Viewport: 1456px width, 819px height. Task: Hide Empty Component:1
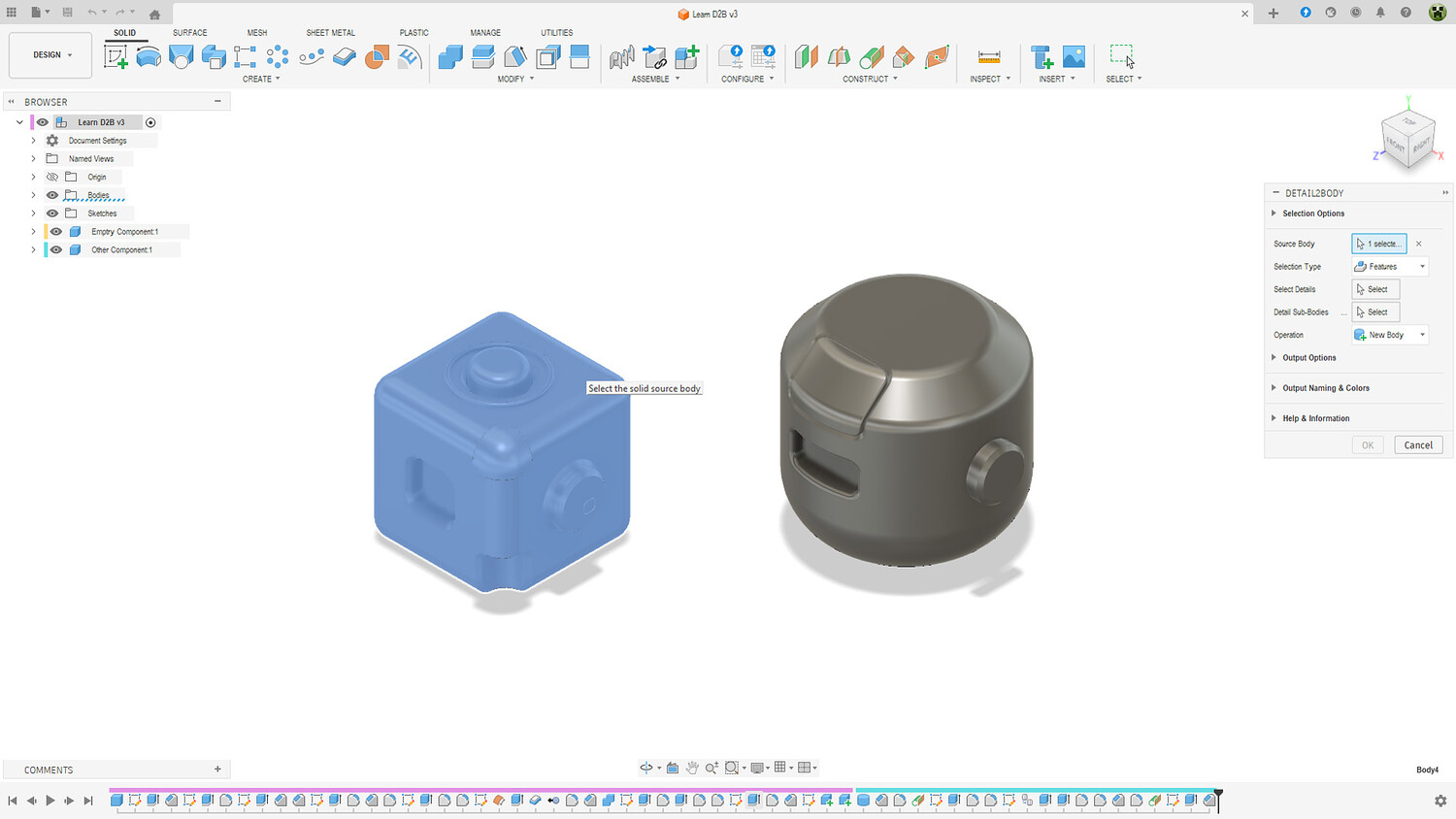(x=56, y=232)
